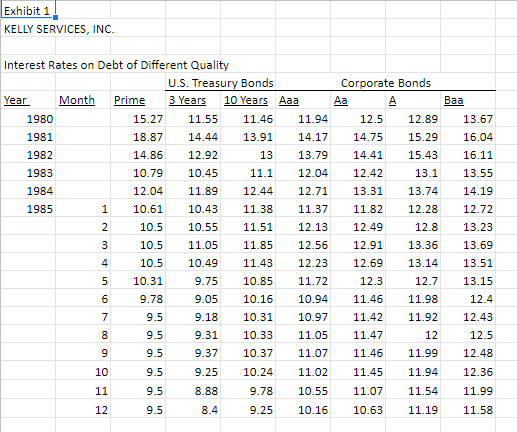Select the 'A' column header
Image resolution: width=517 pixels, height=432 pixels.
413,100
